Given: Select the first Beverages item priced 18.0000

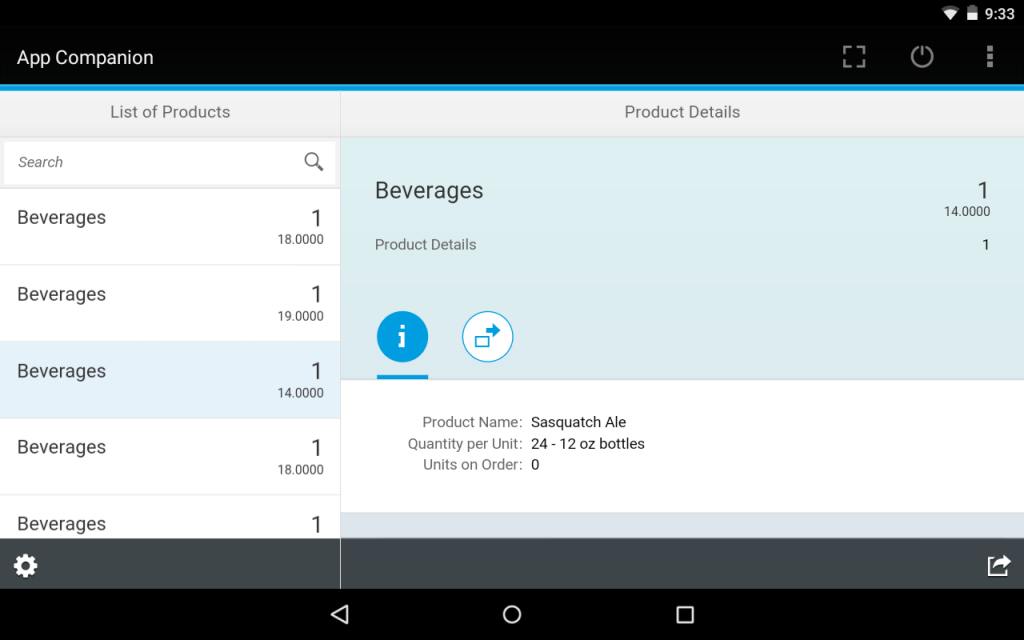Looking at the screenshot, I should click(x=170, y=227).
